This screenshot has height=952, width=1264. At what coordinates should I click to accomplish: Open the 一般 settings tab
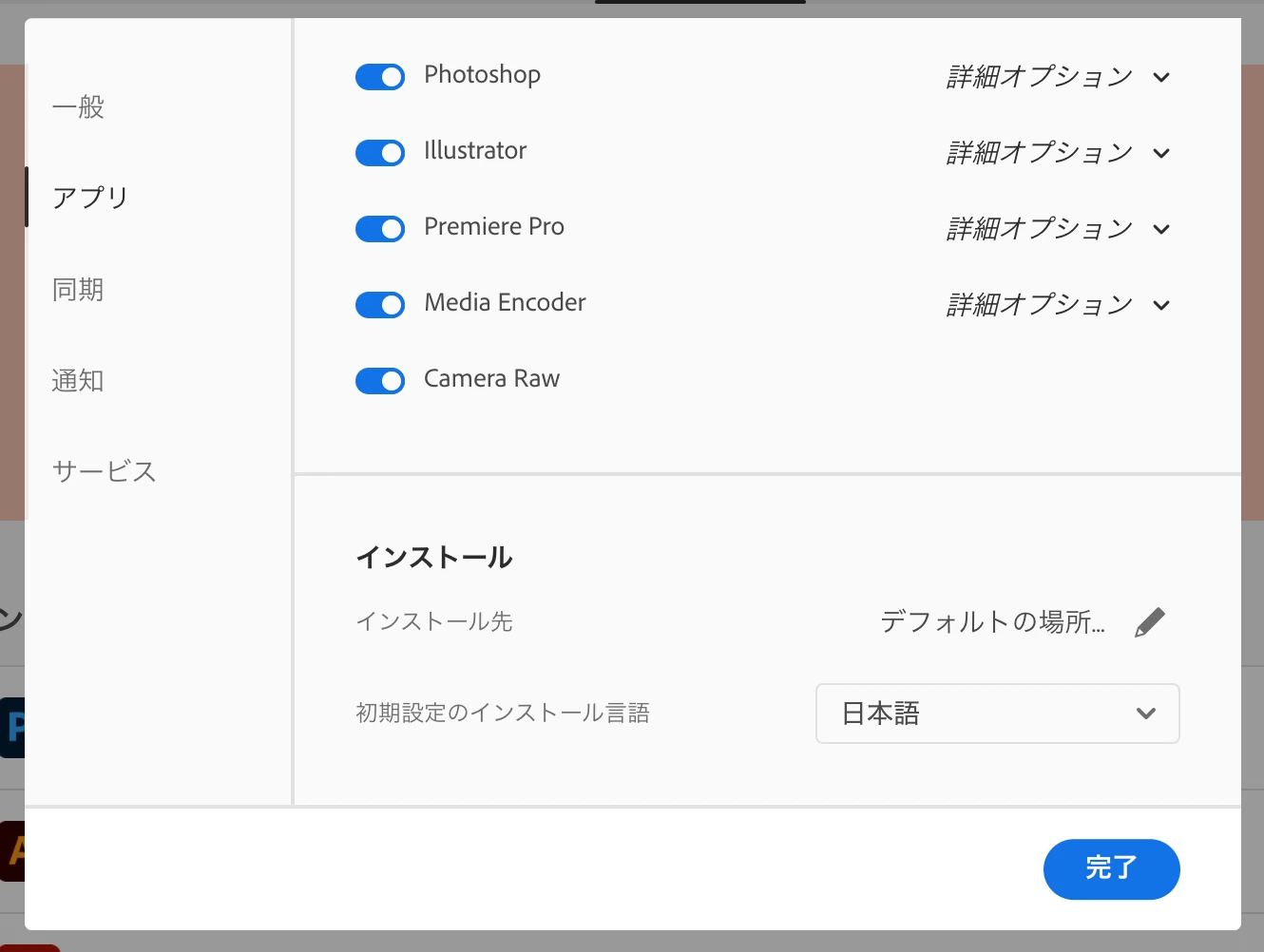coord(78,107)
